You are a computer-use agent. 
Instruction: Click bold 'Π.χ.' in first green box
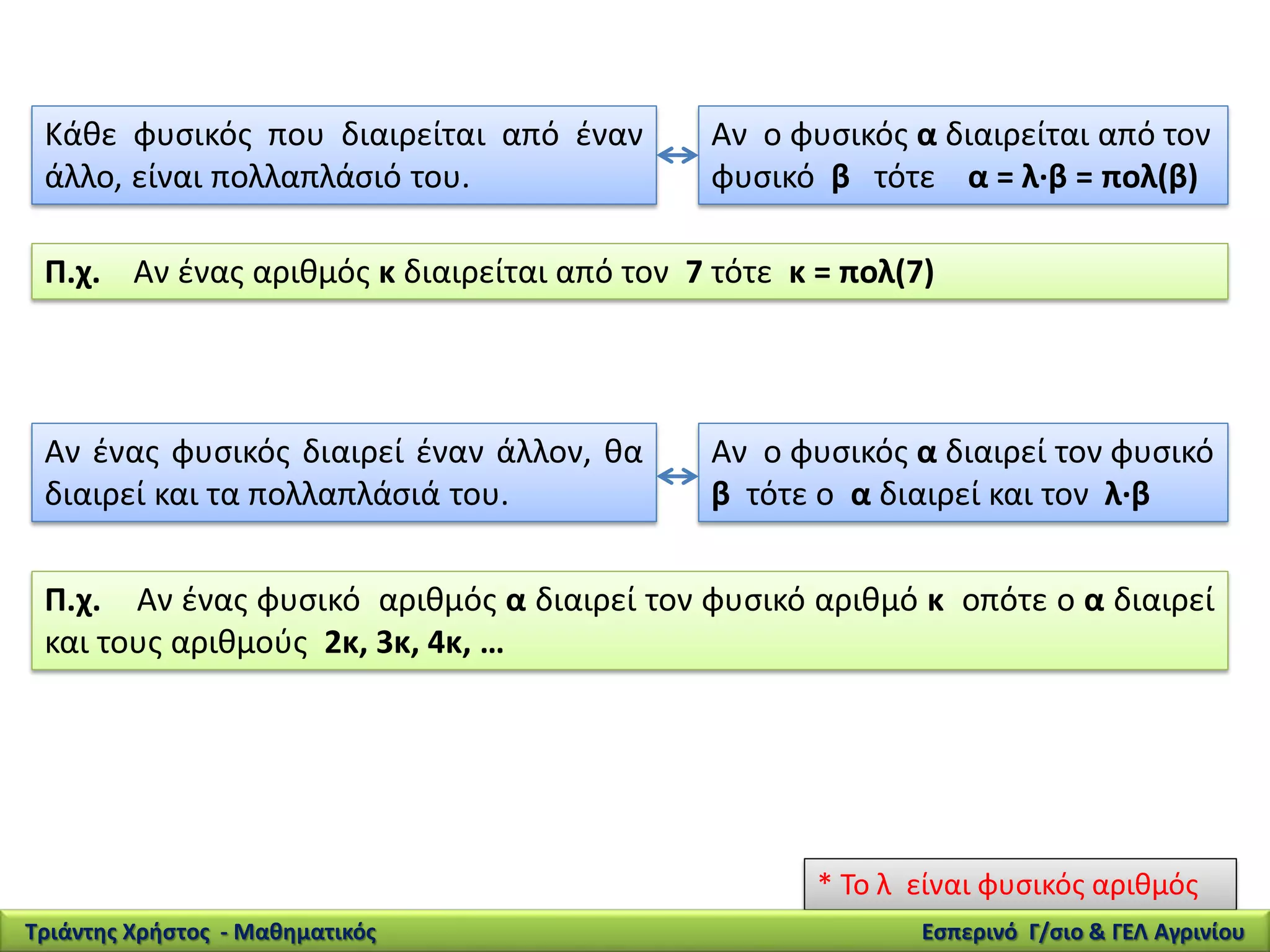point(72,272)
